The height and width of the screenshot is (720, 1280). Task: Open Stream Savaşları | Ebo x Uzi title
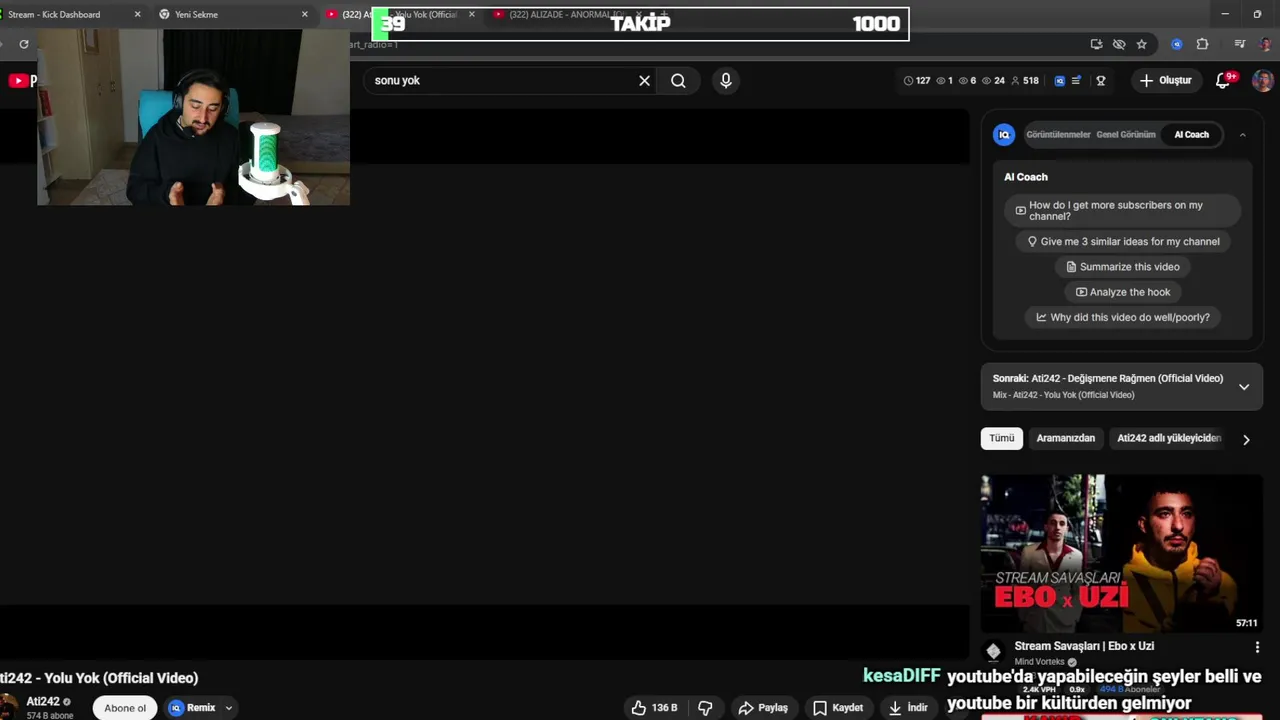coord(1084,647)
